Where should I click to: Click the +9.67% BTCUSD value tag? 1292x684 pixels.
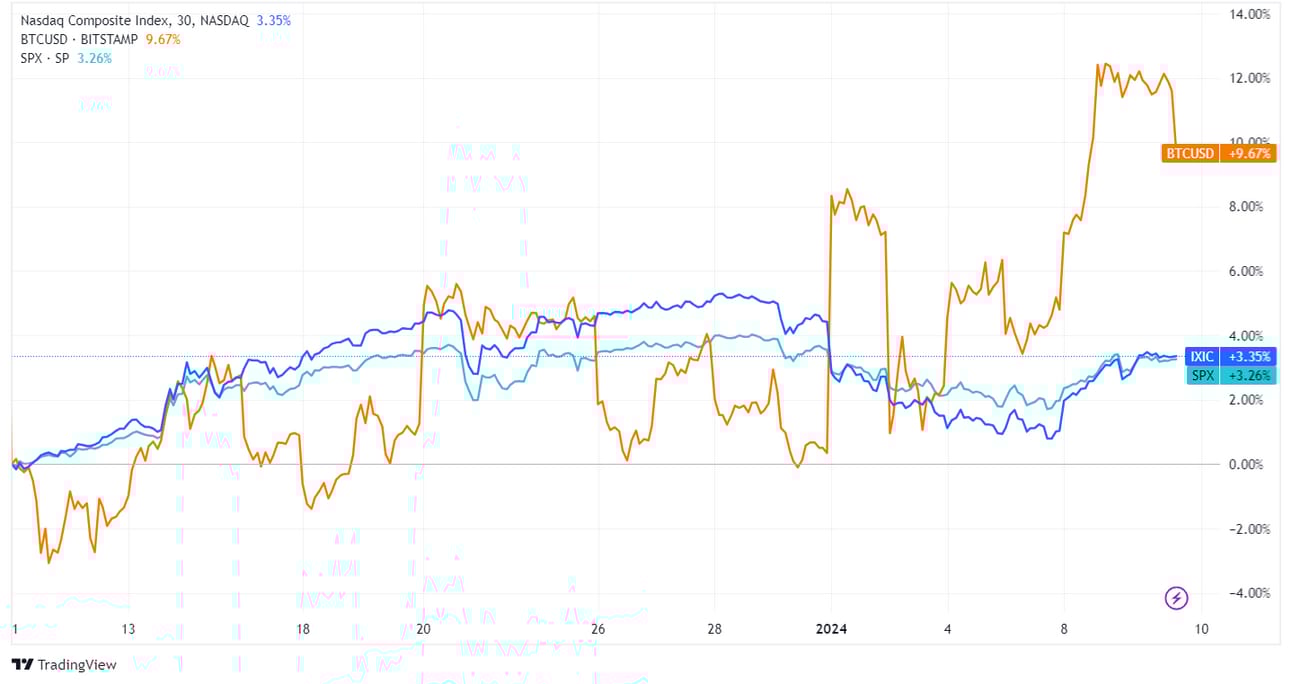(x=1248, y=153)
